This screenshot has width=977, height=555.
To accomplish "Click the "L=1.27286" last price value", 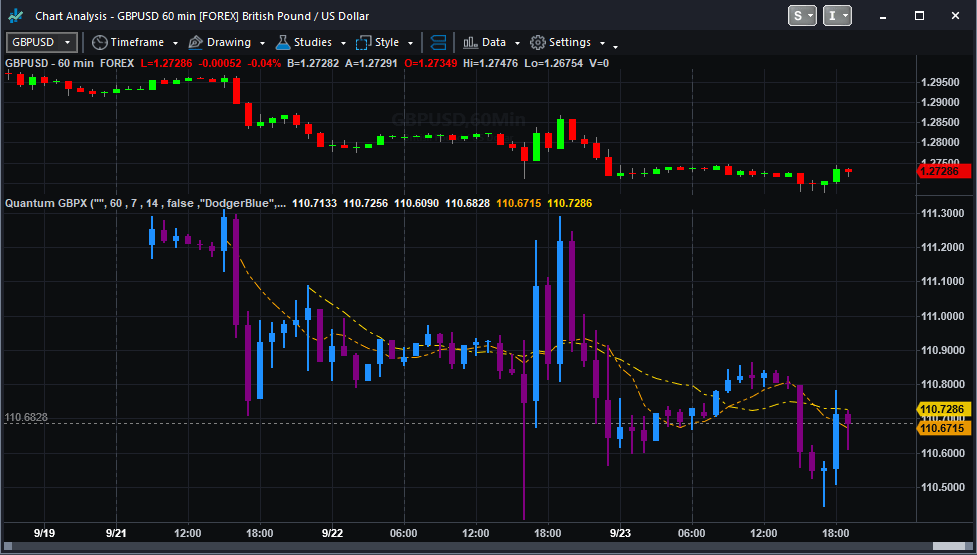I will coord(166,63).
